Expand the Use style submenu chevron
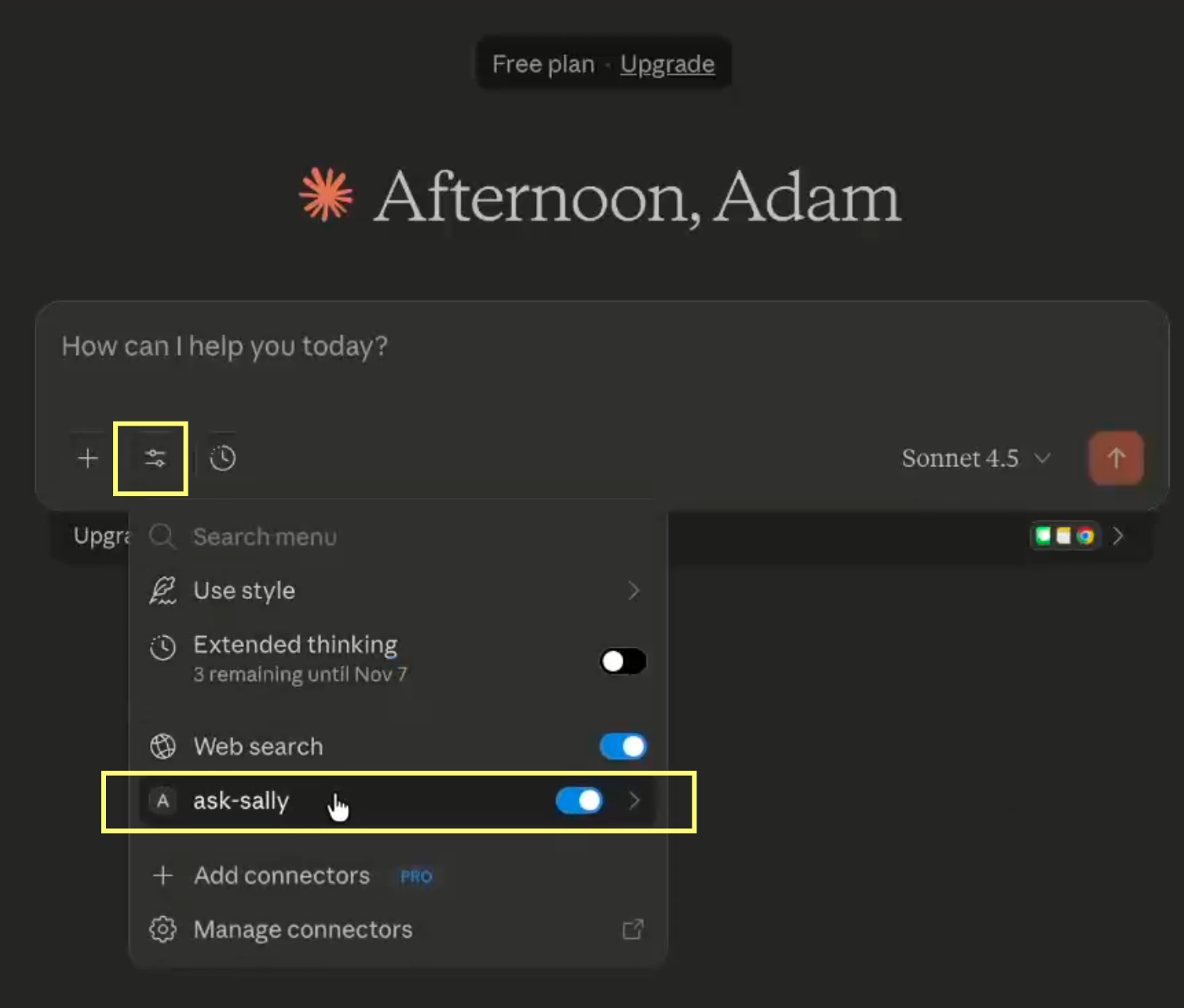 point(634,590)
